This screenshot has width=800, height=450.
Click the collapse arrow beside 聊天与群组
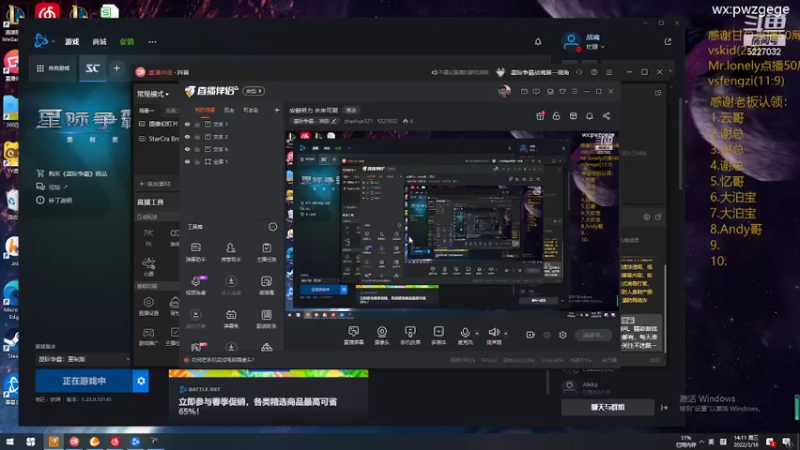[664, 407]
